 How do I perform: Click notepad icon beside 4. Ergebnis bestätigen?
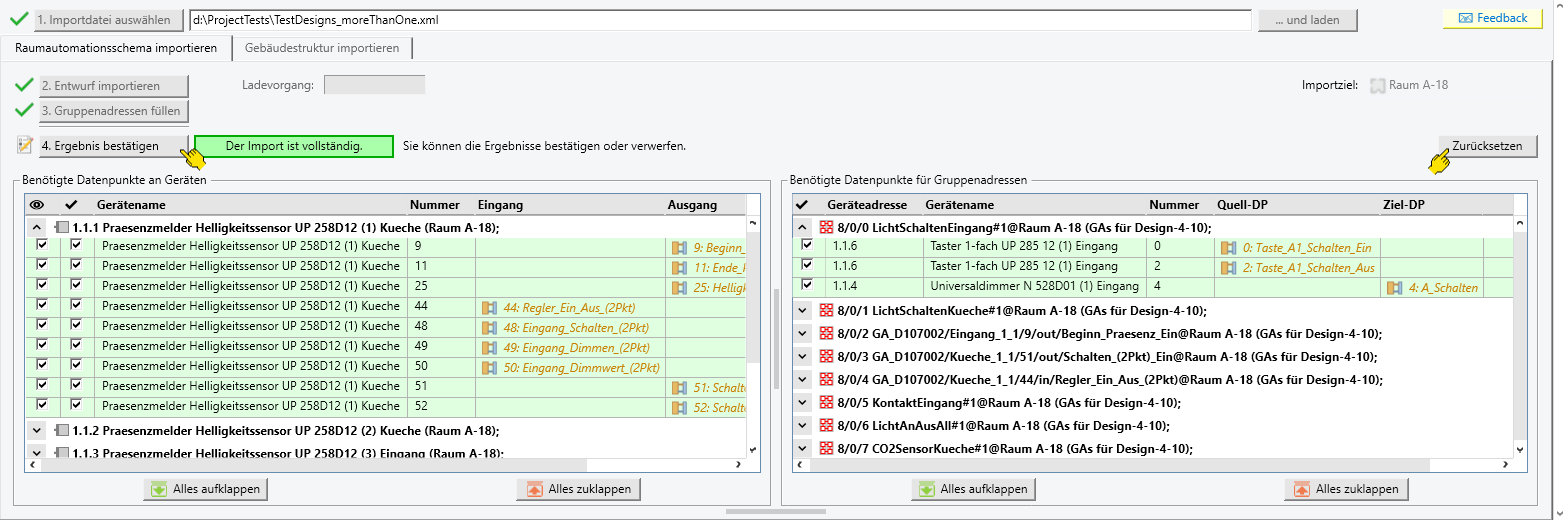(26, 146)
